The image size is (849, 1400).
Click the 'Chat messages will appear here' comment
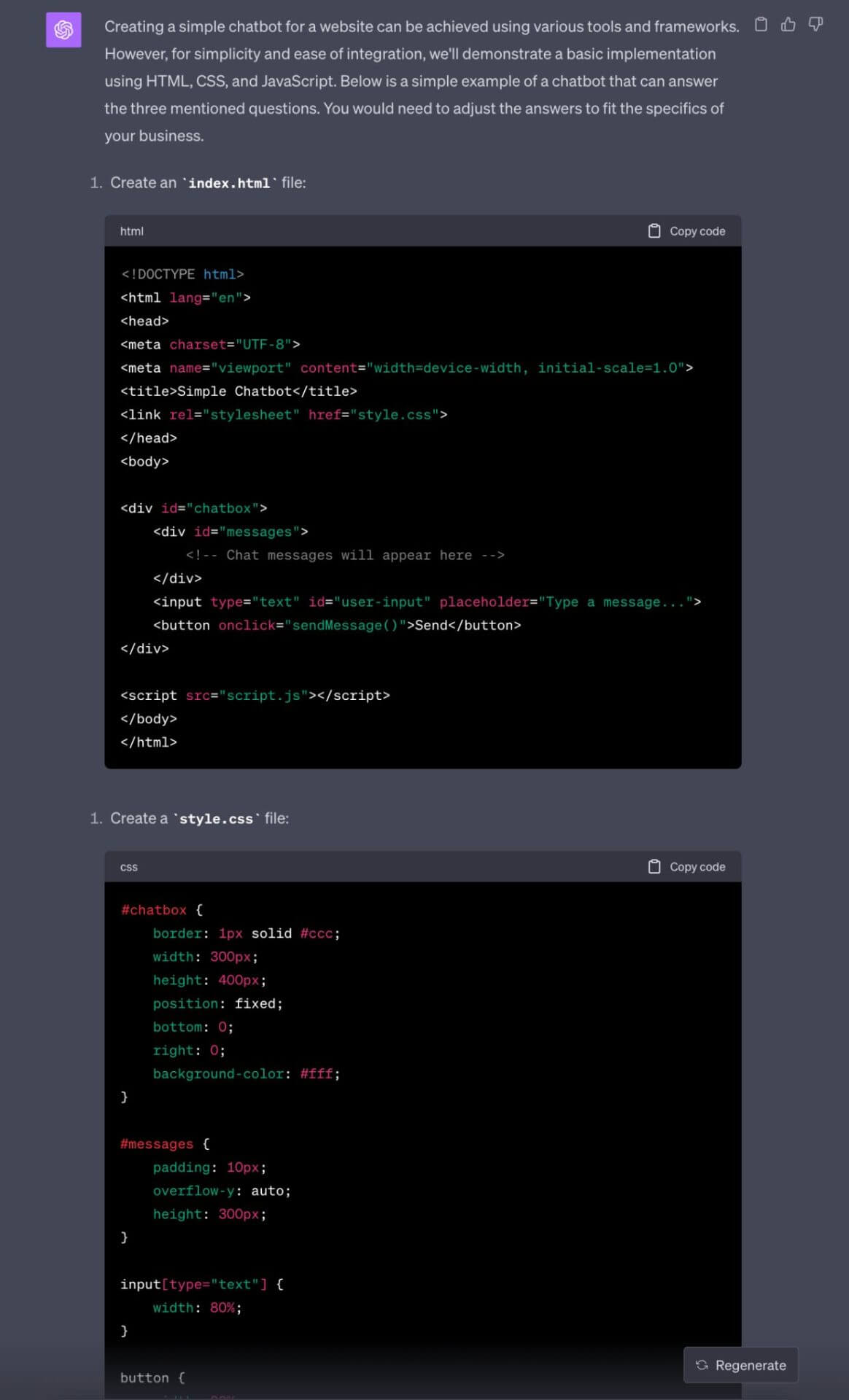(x=345, y=555)
